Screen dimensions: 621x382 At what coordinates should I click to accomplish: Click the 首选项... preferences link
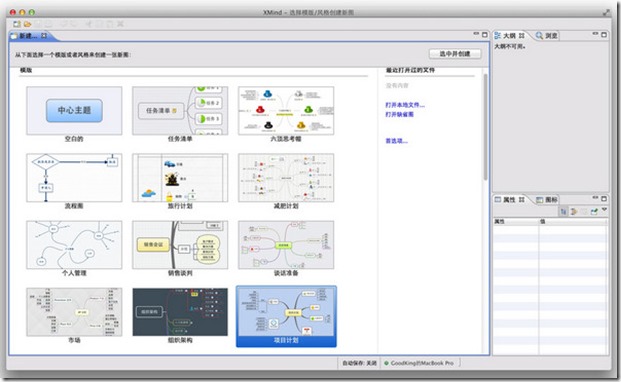click(x=396, y=141)
